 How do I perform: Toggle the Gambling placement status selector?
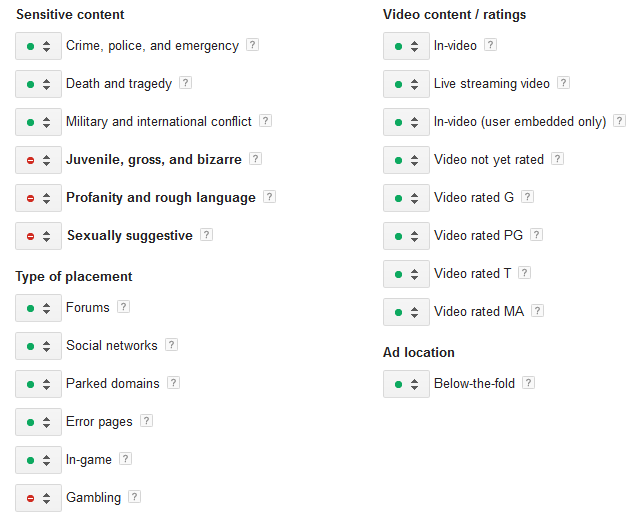pyautogui.click(x=38, y=498)
